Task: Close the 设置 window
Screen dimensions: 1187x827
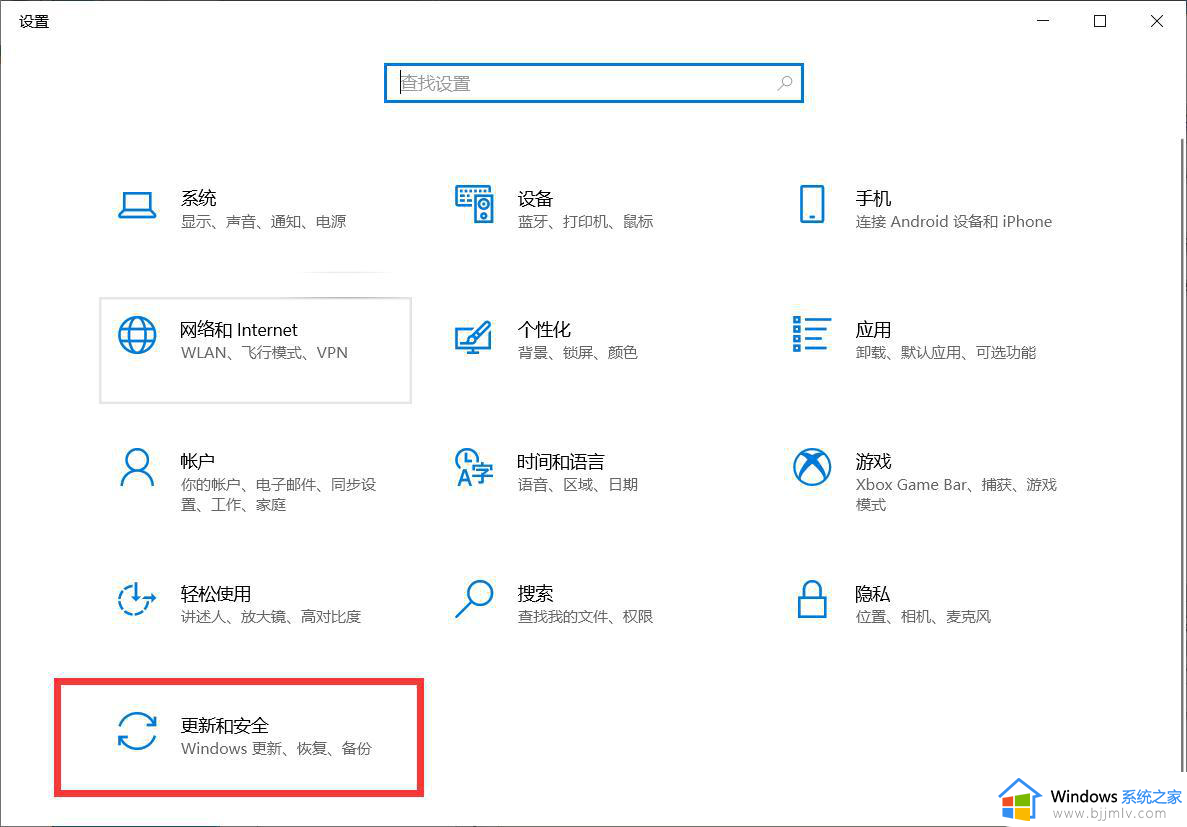Action: click(x=1157, y=20)
